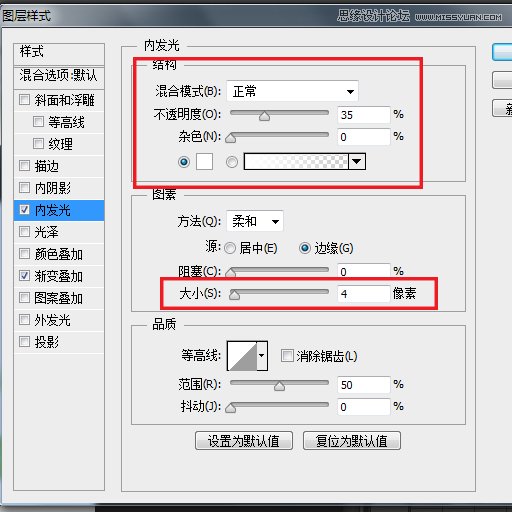The image size is (512, 512).
Task: Open the 等高线 contour picker arrow
Action: [262, 356]
